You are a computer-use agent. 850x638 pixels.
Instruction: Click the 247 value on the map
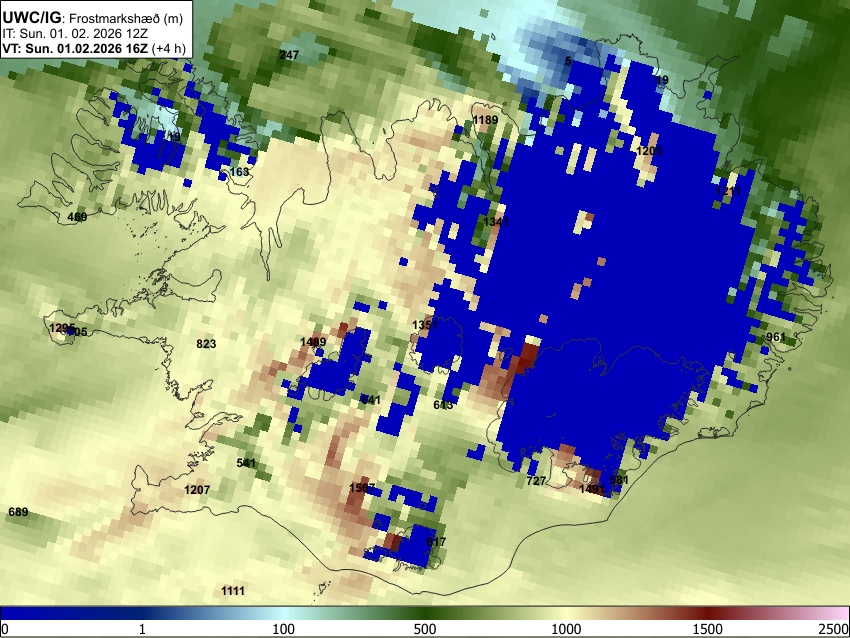click(x=289, y=55)
